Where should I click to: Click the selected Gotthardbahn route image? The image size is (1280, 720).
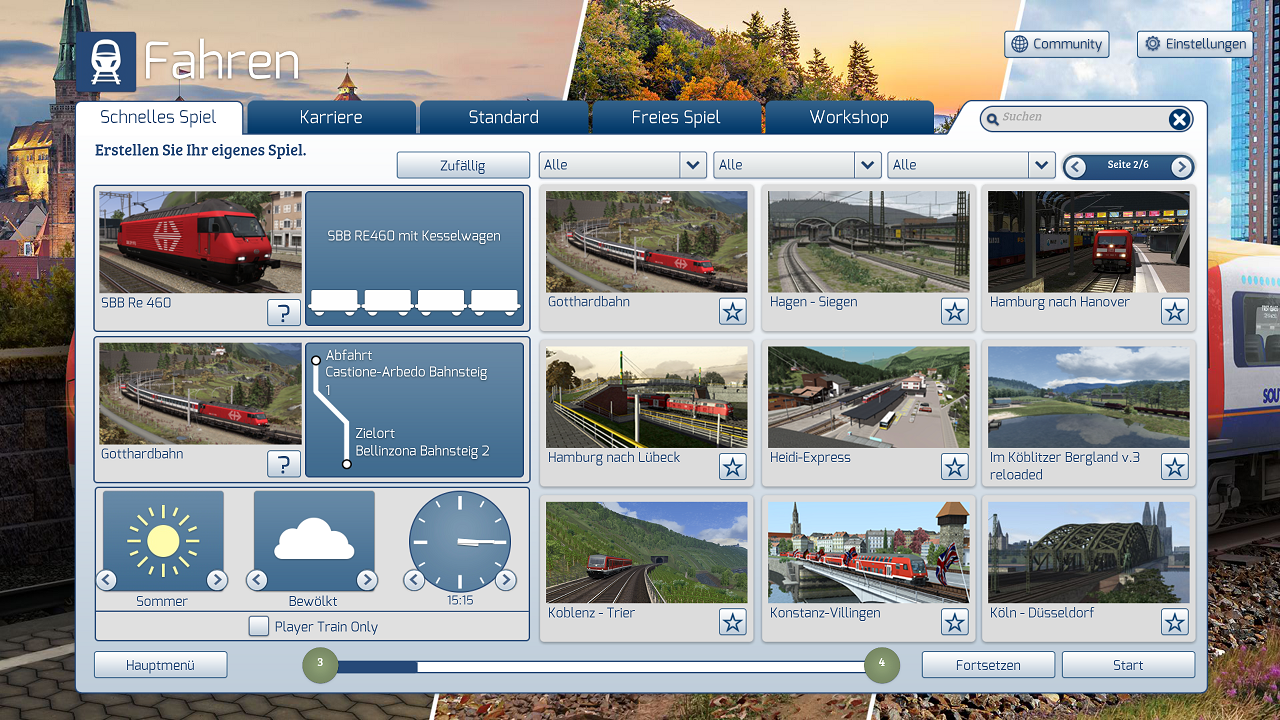(200, 394)
